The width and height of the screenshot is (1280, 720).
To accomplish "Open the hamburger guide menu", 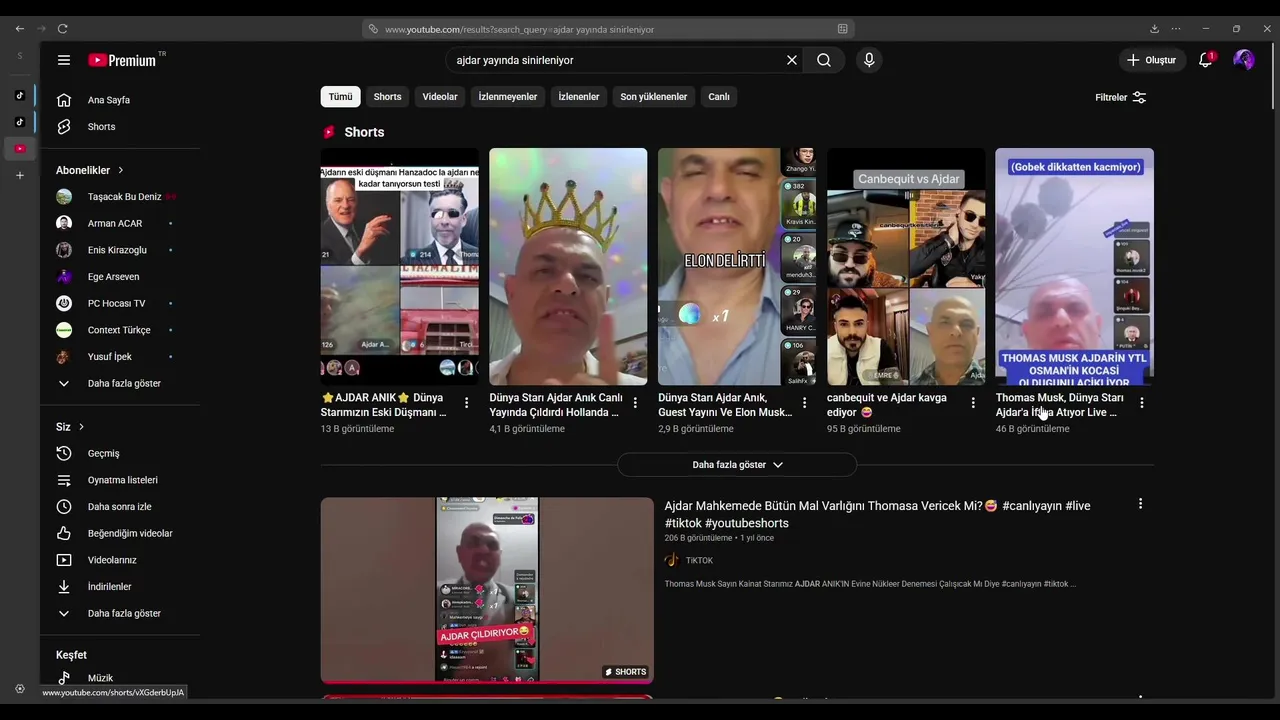I will pyautogui.click(x=64, y=60).
